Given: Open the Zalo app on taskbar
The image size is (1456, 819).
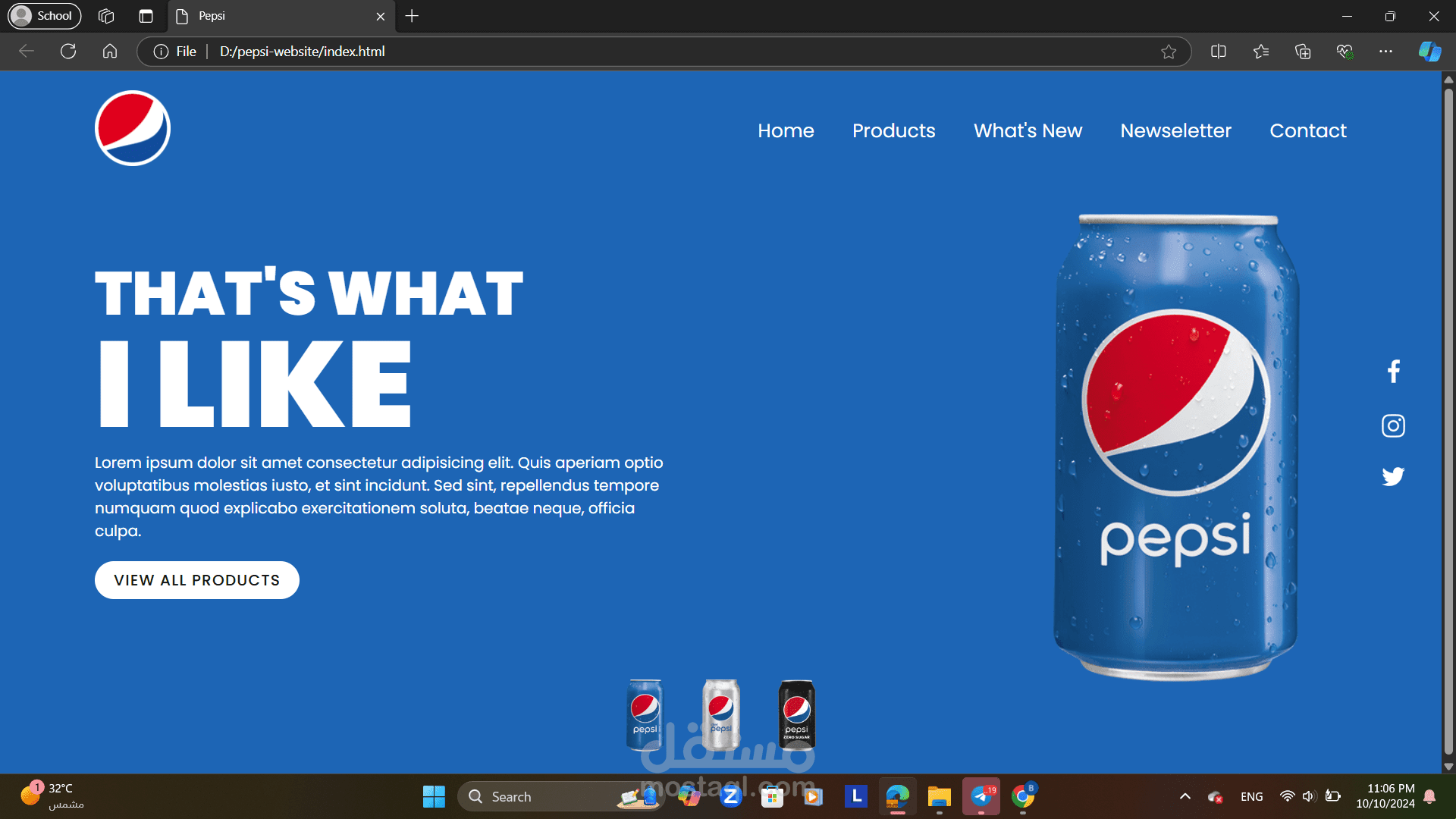Looking at the screenshot, I should click(x=731, y=797).
